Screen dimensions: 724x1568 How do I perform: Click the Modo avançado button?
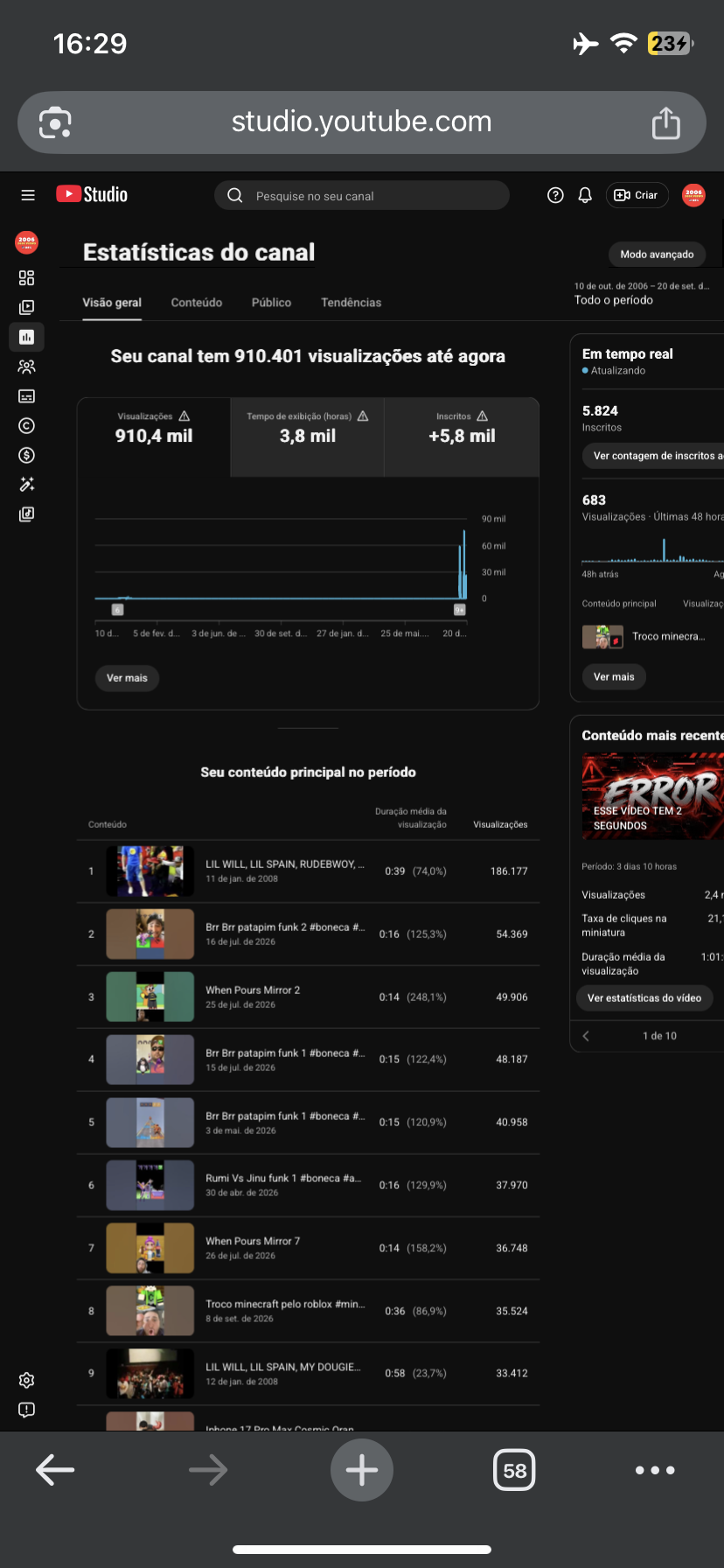pyautogui.click(x=657, y=255)
